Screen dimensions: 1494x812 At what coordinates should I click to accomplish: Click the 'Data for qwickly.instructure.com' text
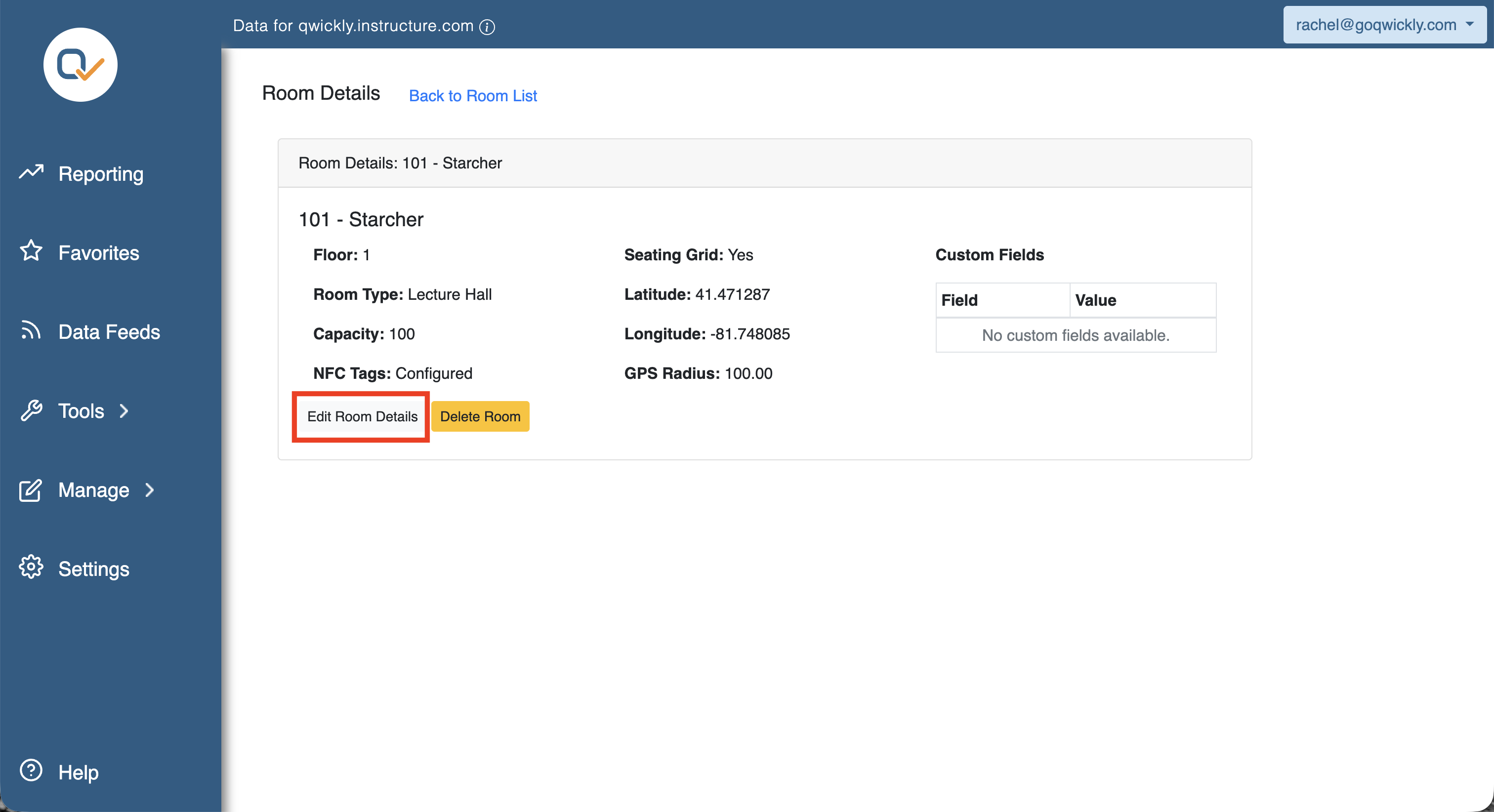[x=353, y=26]
